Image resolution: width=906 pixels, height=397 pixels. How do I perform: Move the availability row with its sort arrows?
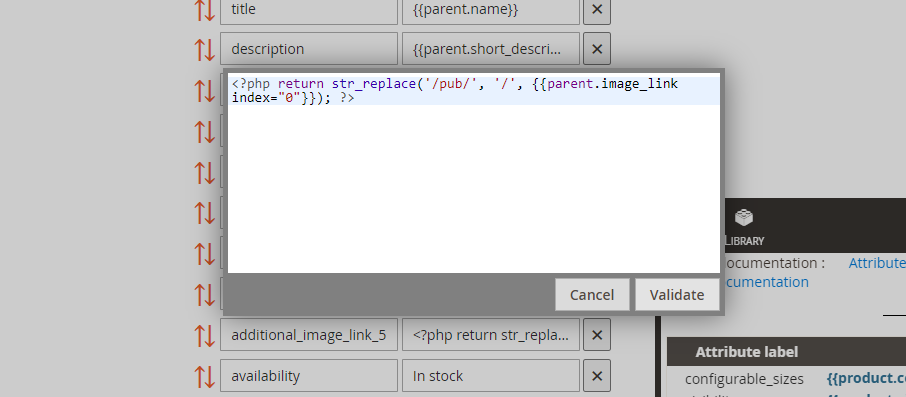(x=205, y=376)
